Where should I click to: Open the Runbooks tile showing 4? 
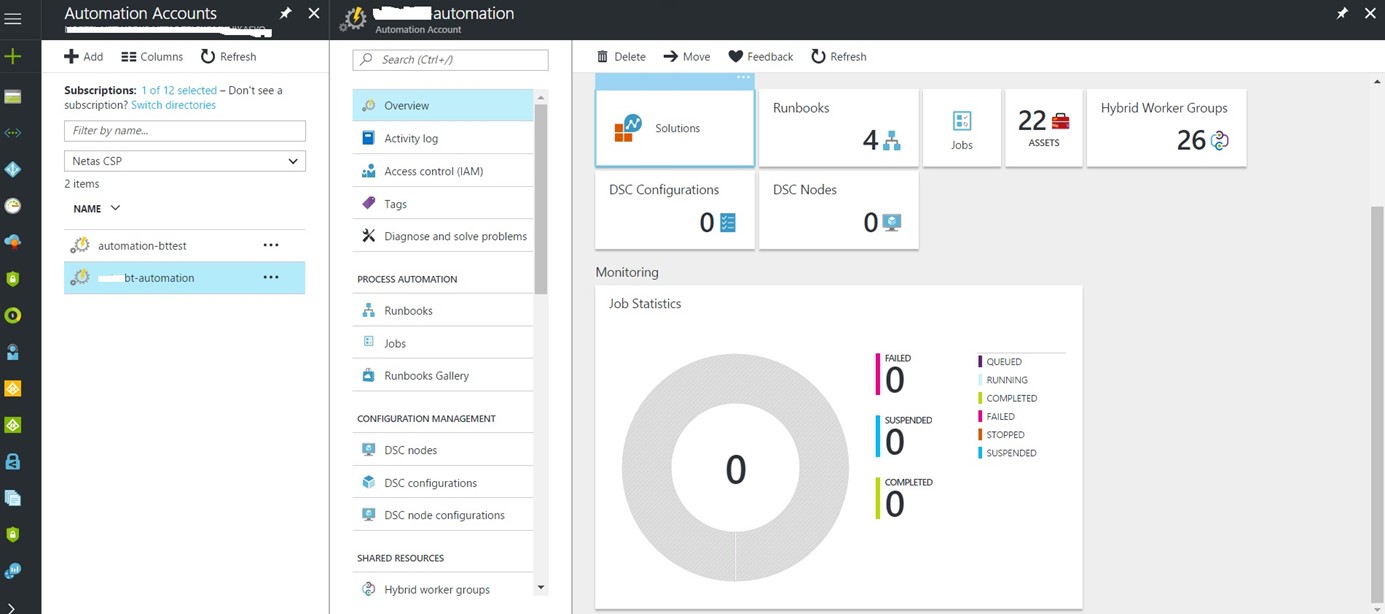point(838,128)
